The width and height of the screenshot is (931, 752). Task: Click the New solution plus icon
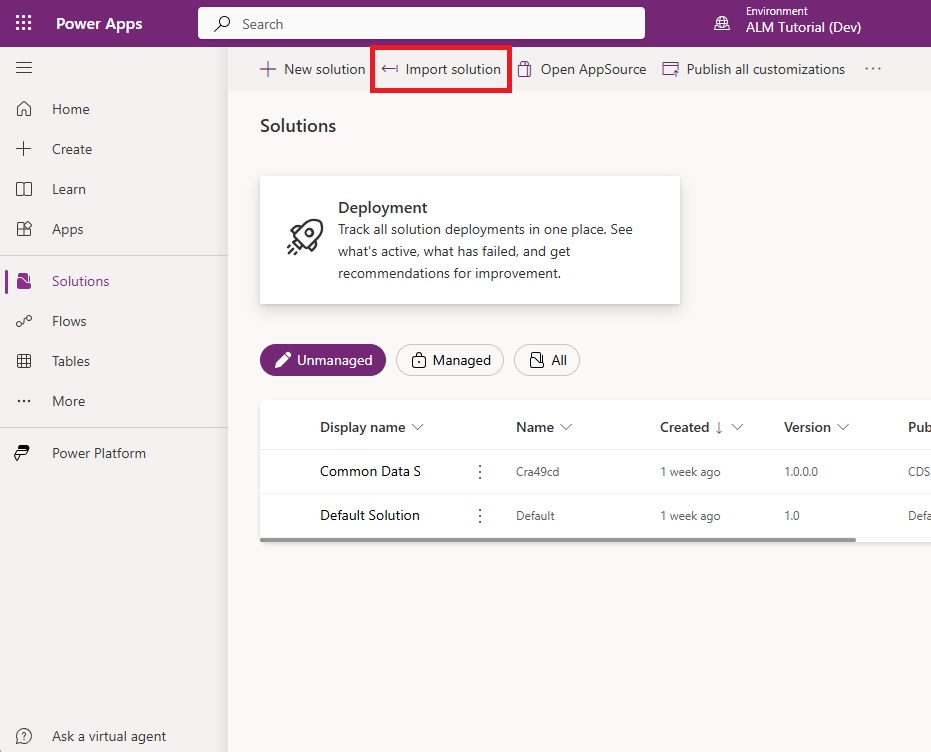coord(268,69)
